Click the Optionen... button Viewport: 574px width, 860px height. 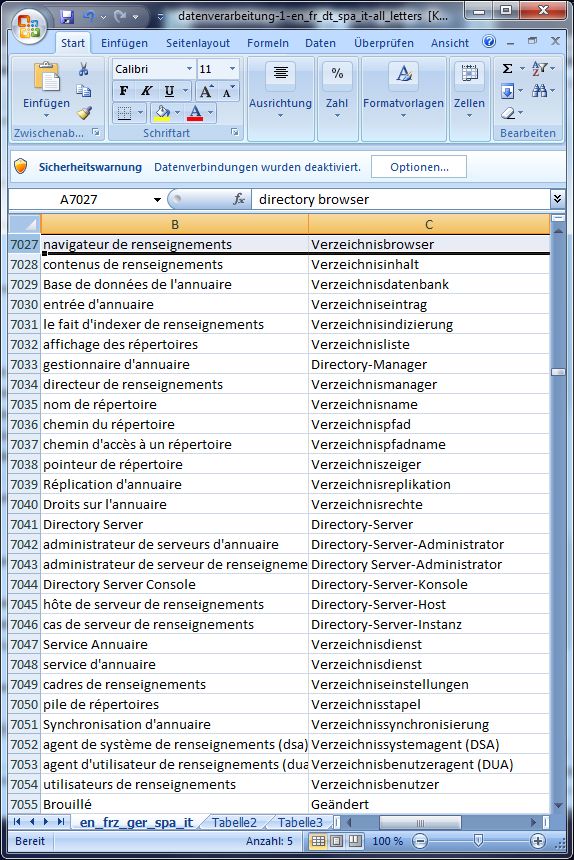[419, 167]
